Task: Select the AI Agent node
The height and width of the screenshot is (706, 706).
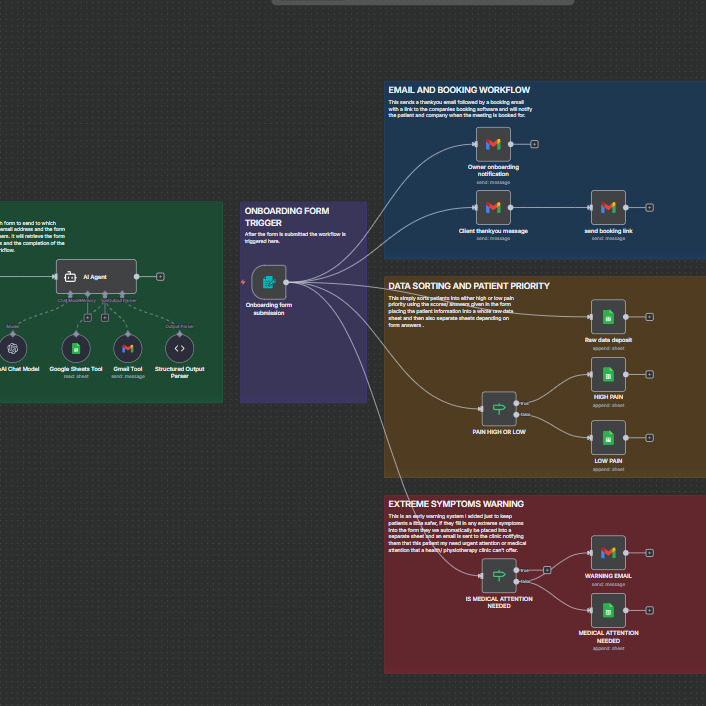Action: pyautogui.click(x=96, y=276)
